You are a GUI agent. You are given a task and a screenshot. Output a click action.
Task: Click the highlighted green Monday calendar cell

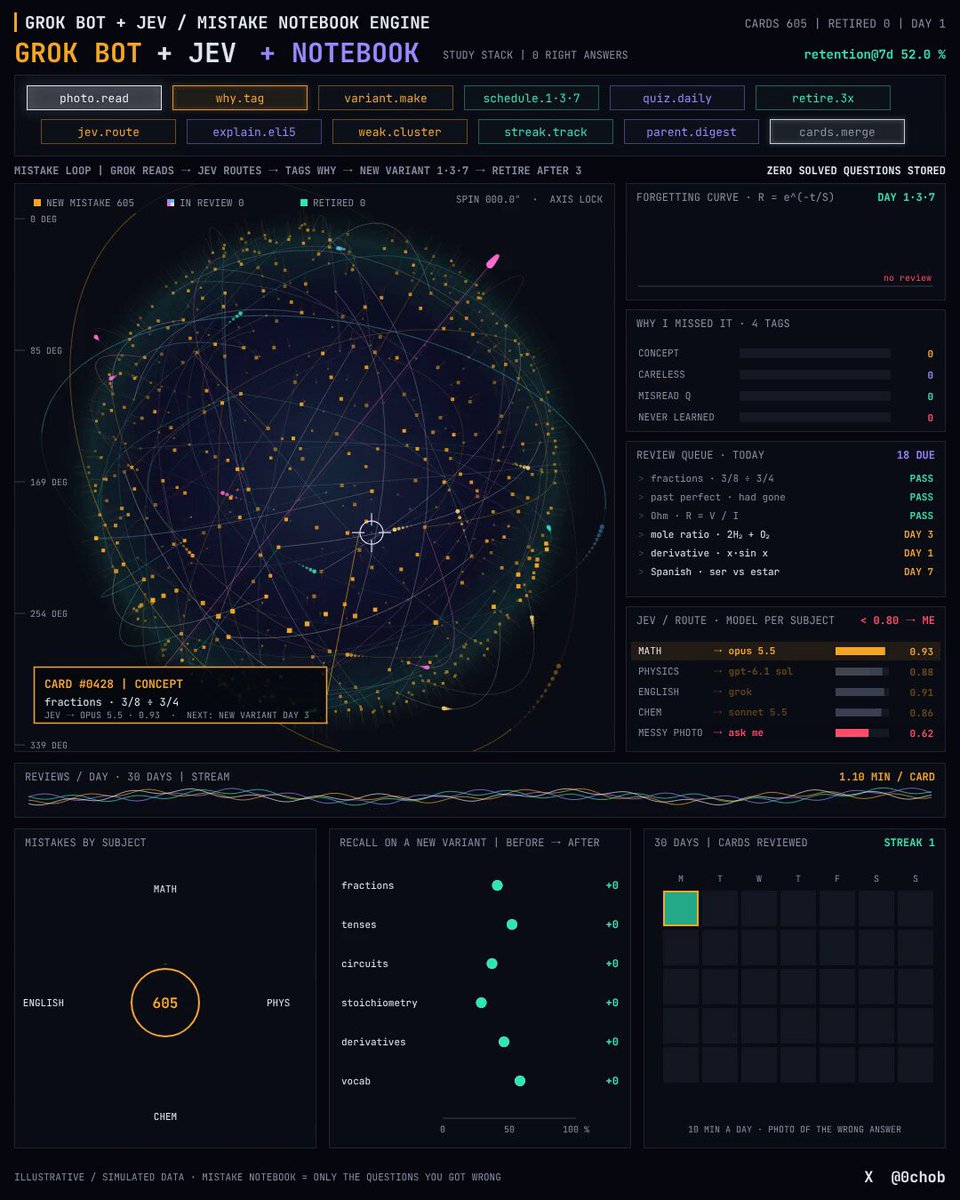(681, 908)
